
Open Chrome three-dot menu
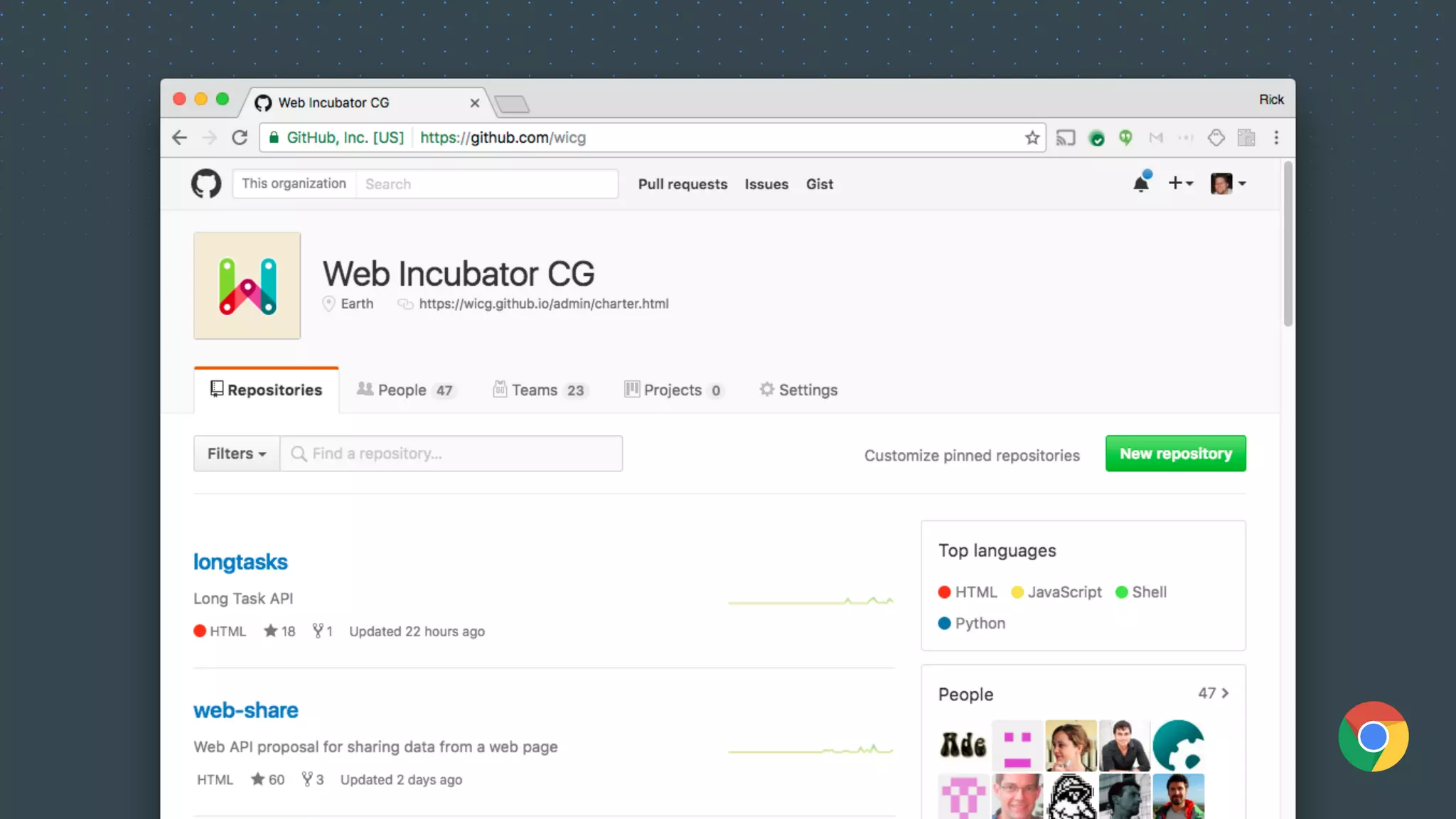pos(1276,138)
